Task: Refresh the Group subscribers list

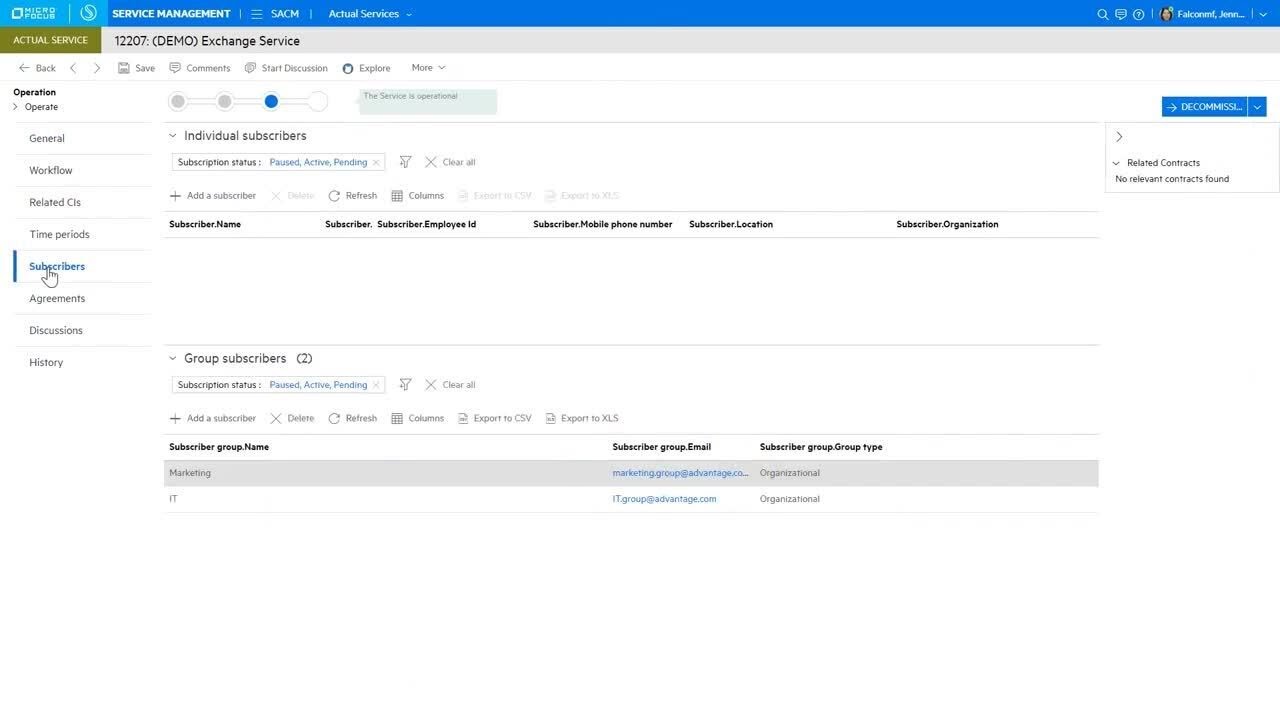Action: (x=353, y=418)
